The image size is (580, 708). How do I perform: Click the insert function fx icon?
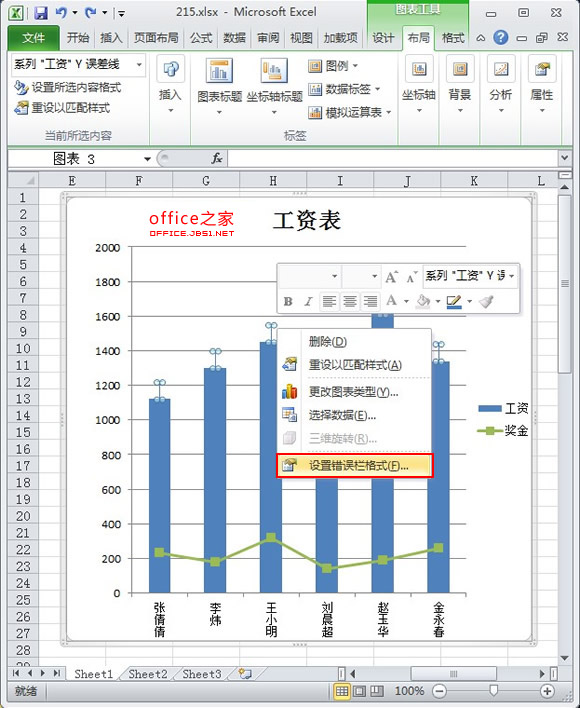pyautogui.click(x=217, y=158)
